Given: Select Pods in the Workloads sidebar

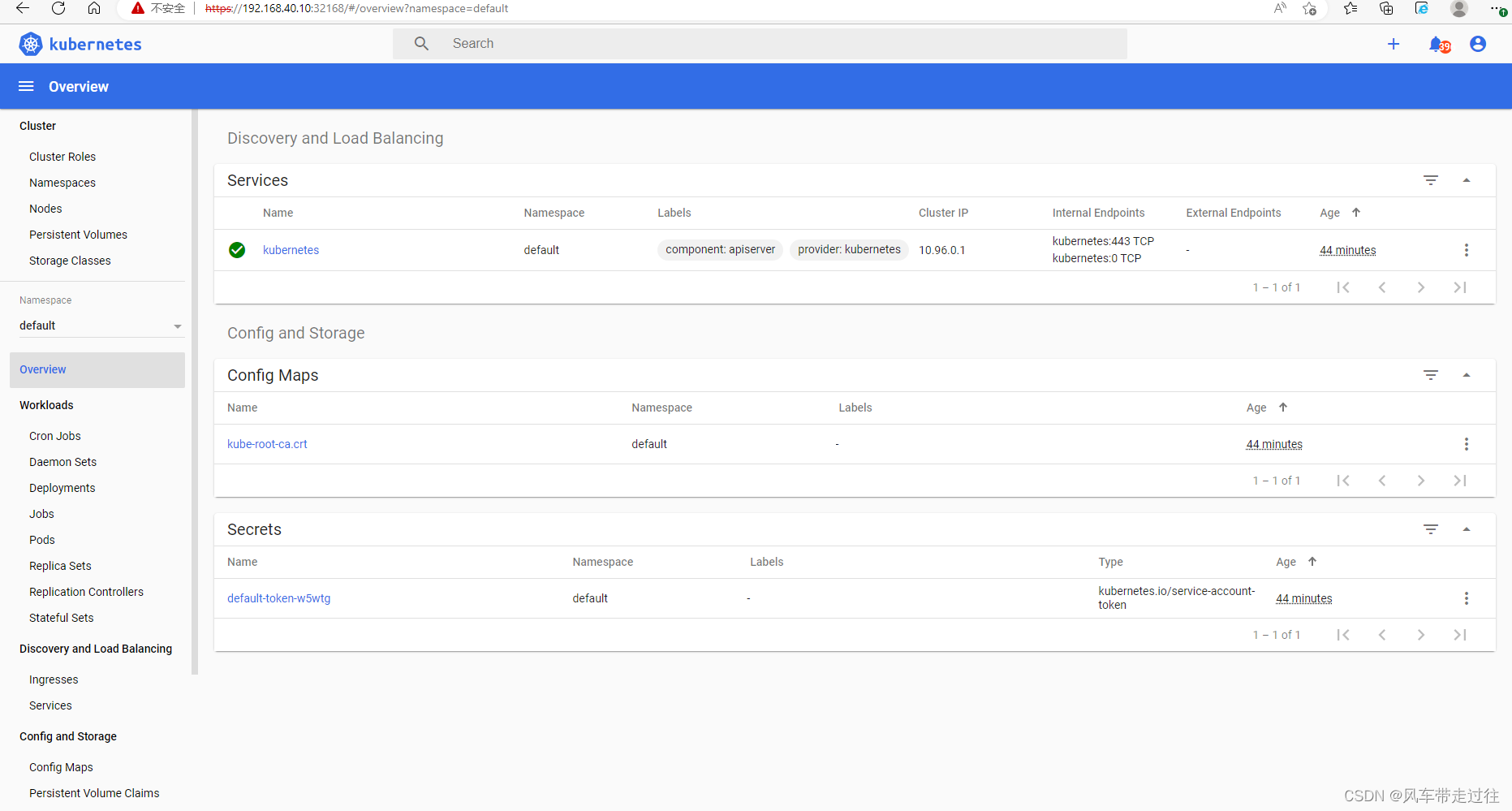Looking at the screenshot, I should click(x=41, y=540).
